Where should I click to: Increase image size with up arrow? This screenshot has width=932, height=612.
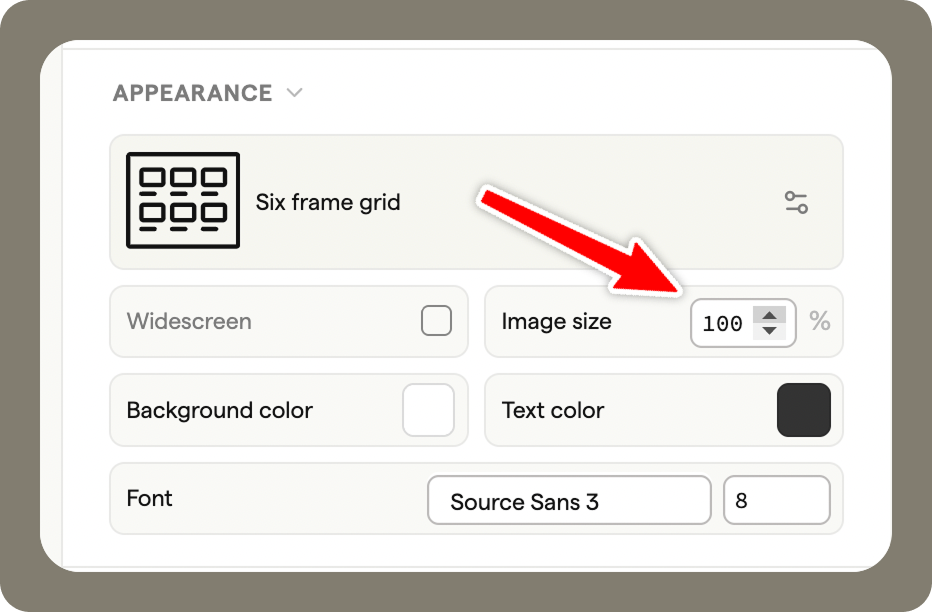click(x=769, y=315)
